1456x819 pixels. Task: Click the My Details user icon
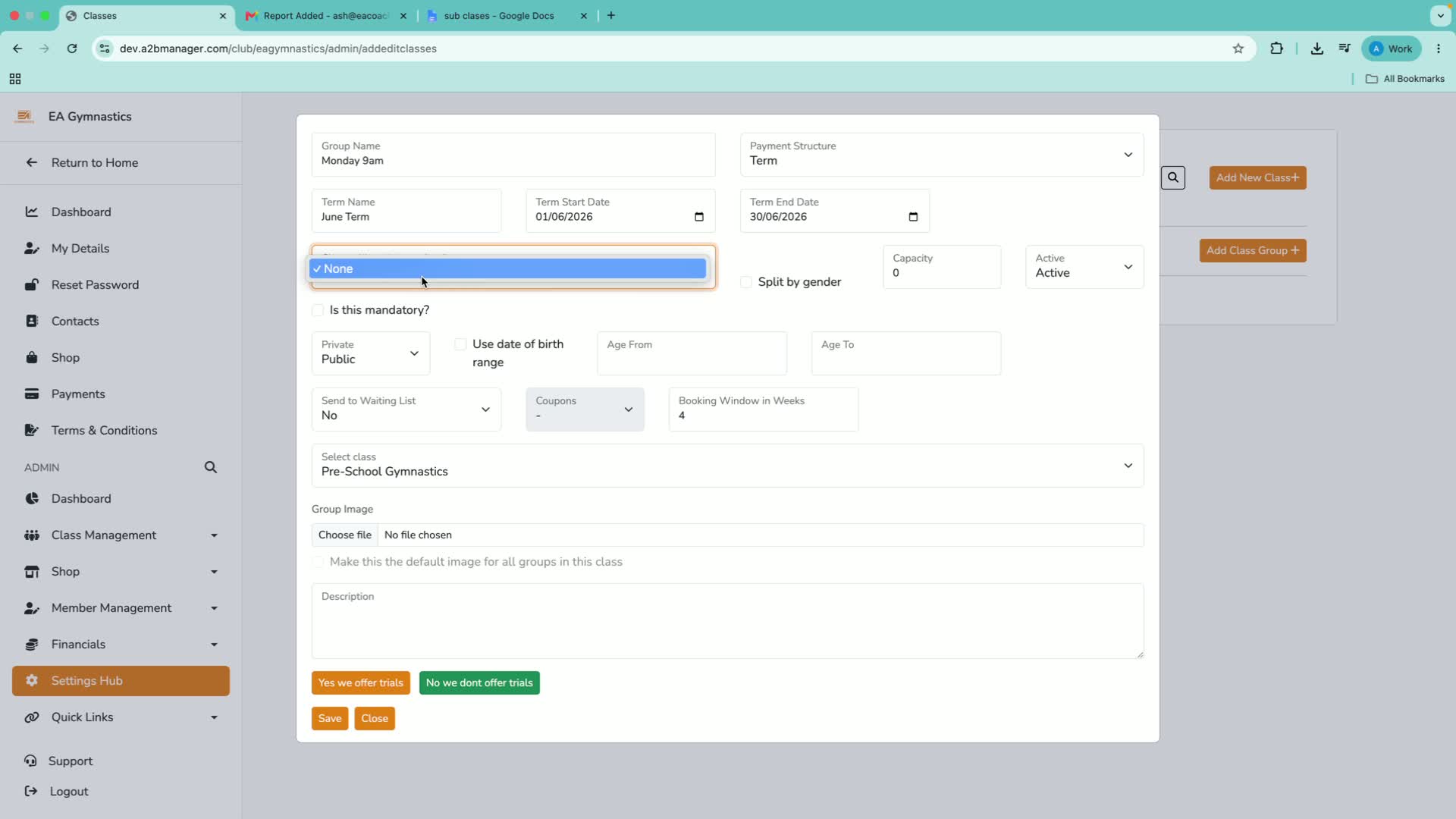click(x=31, y=248)
